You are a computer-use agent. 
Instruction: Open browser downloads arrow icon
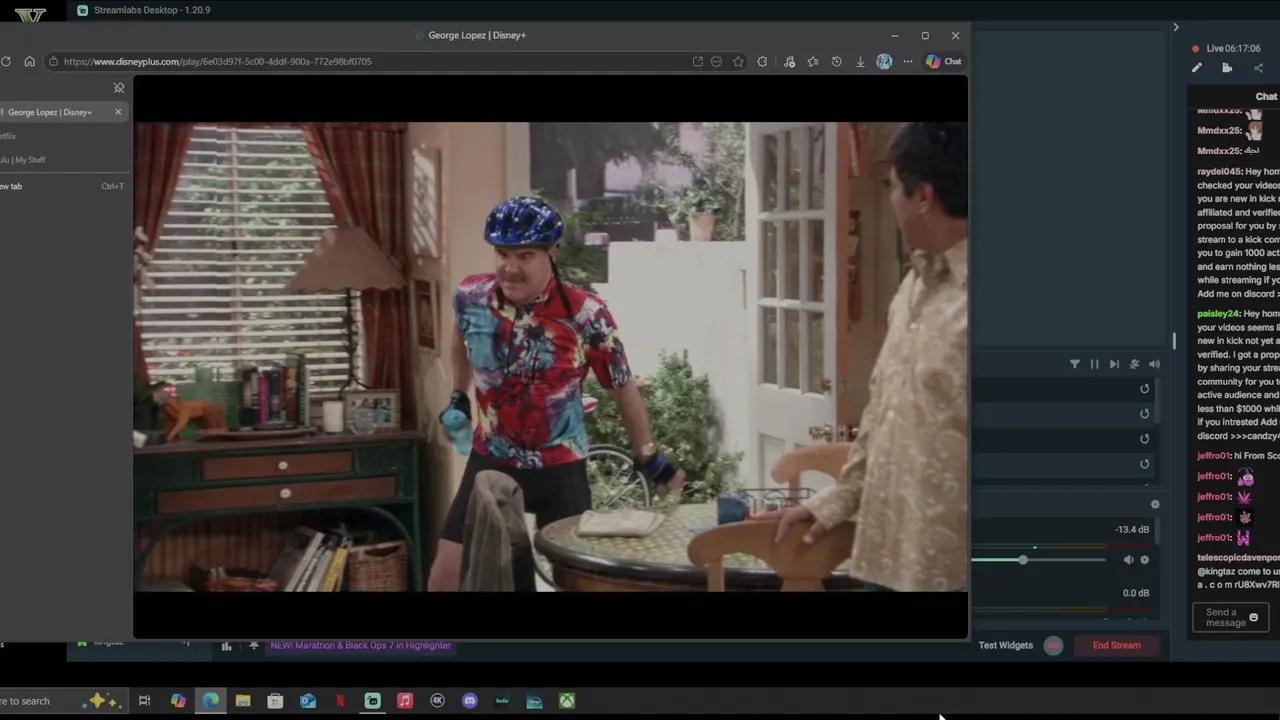(860, 61)
